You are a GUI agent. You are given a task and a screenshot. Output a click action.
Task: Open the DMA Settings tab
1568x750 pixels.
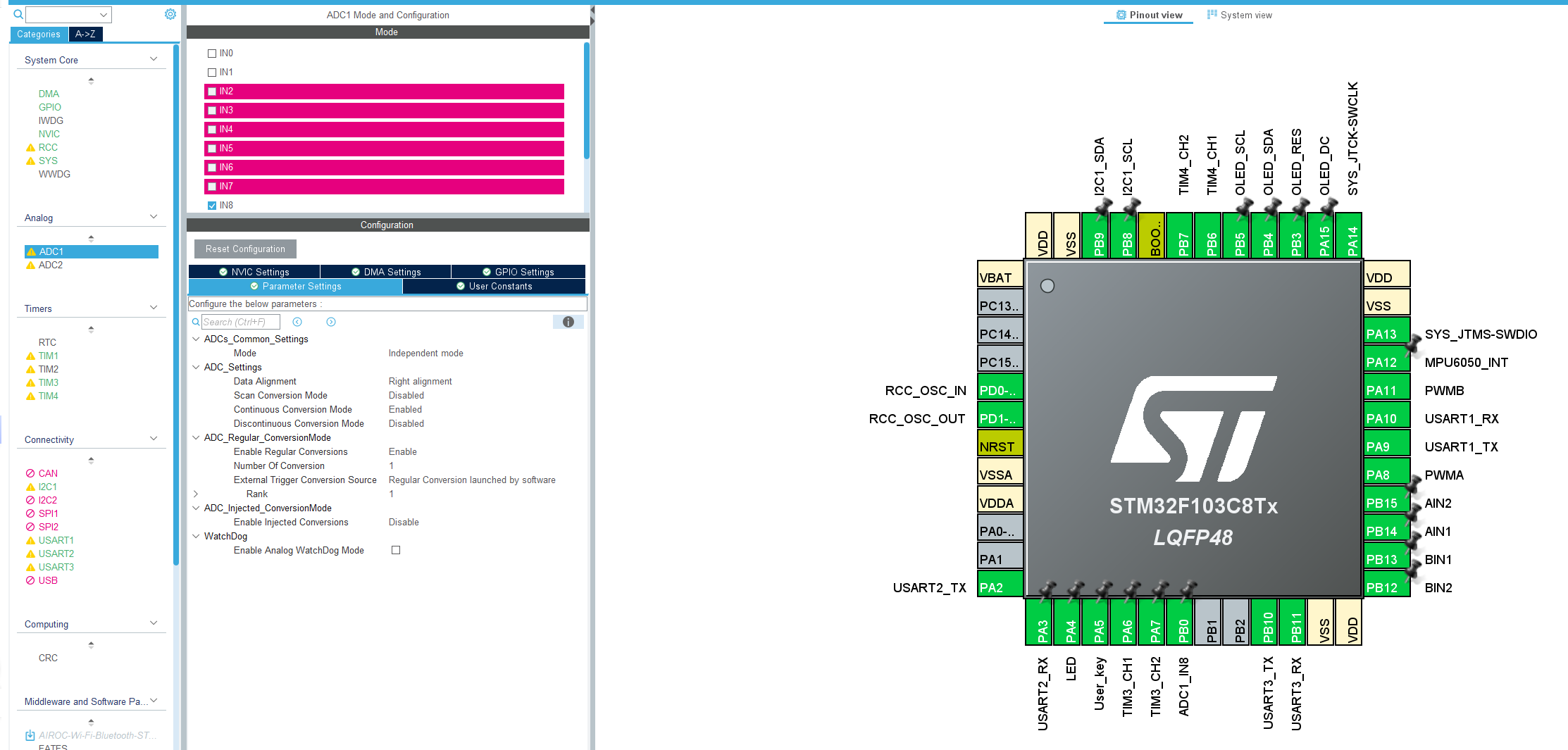click(x=386, y=272)
